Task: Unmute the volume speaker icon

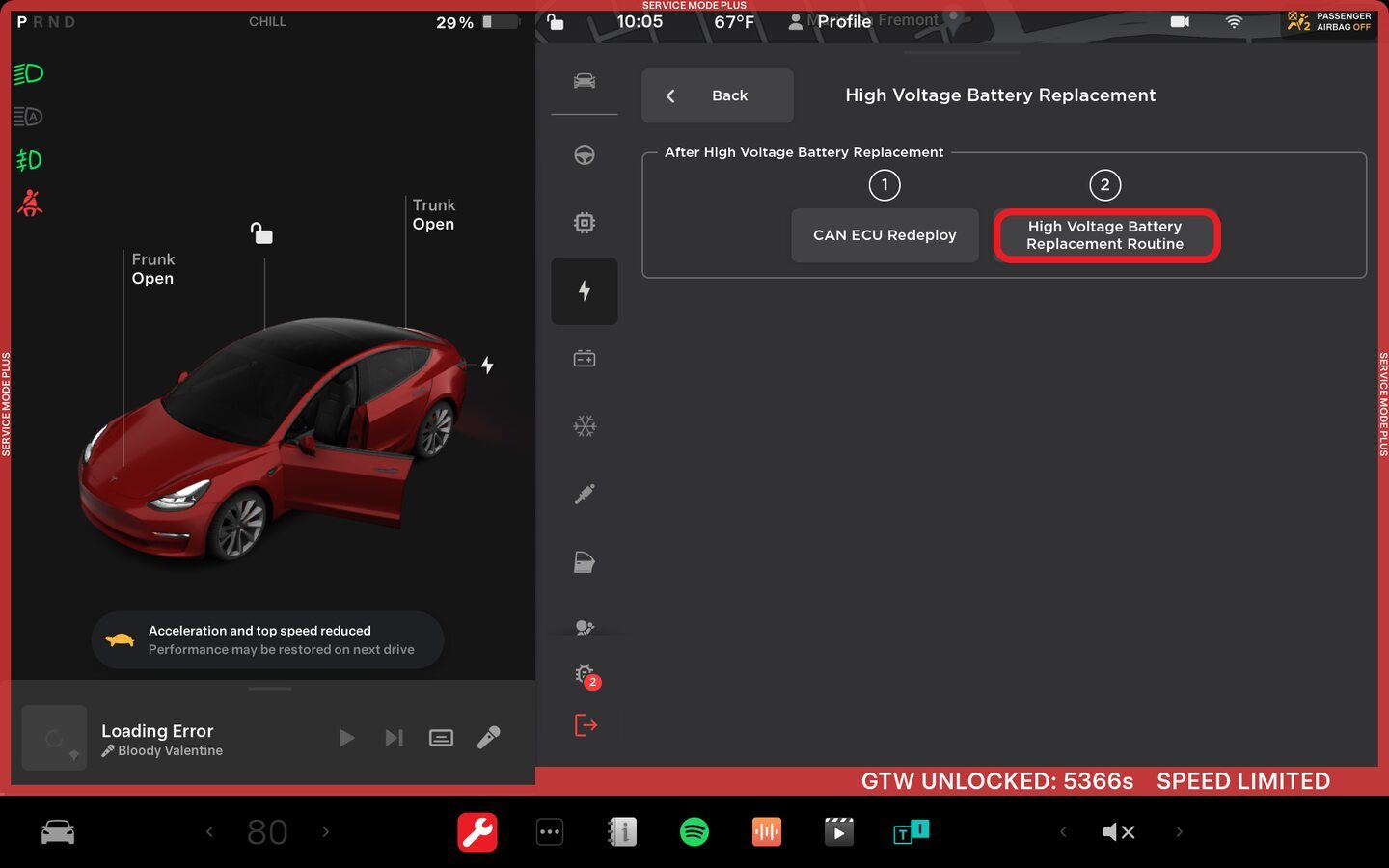Action: pos(1118,831)
